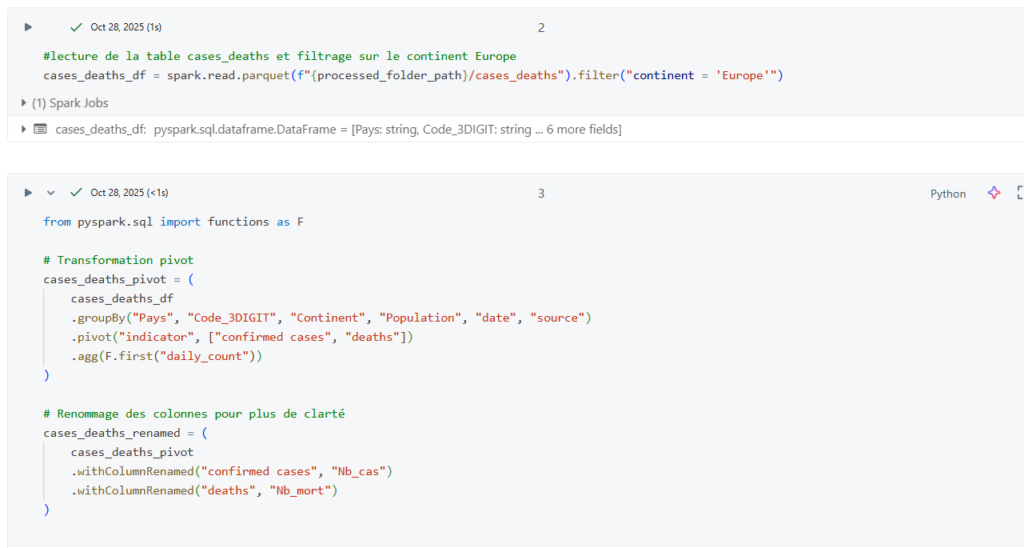
Task: Click the Oct 28, 2025 (1s) run timestamp
Action: (125, 27)
